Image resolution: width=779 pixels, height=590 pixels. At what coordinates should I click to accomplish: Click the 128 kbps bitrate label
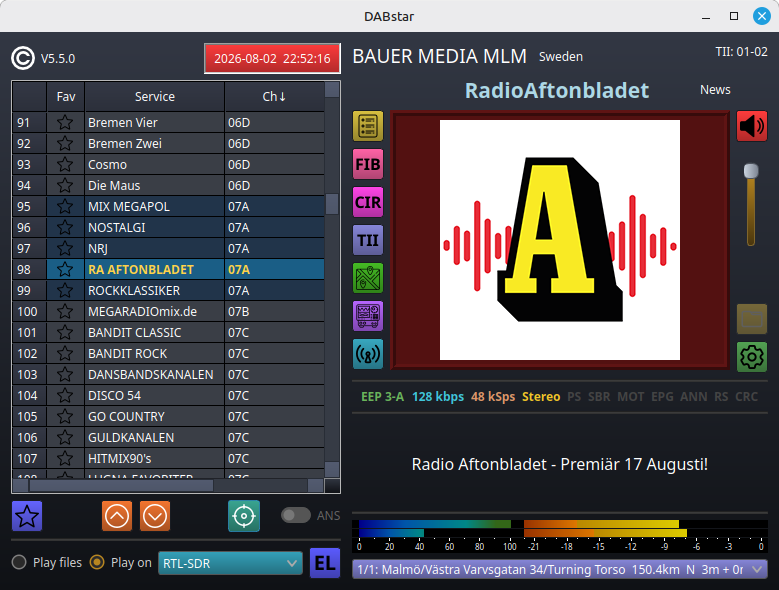pyautogui.click(x=438, y=397)
